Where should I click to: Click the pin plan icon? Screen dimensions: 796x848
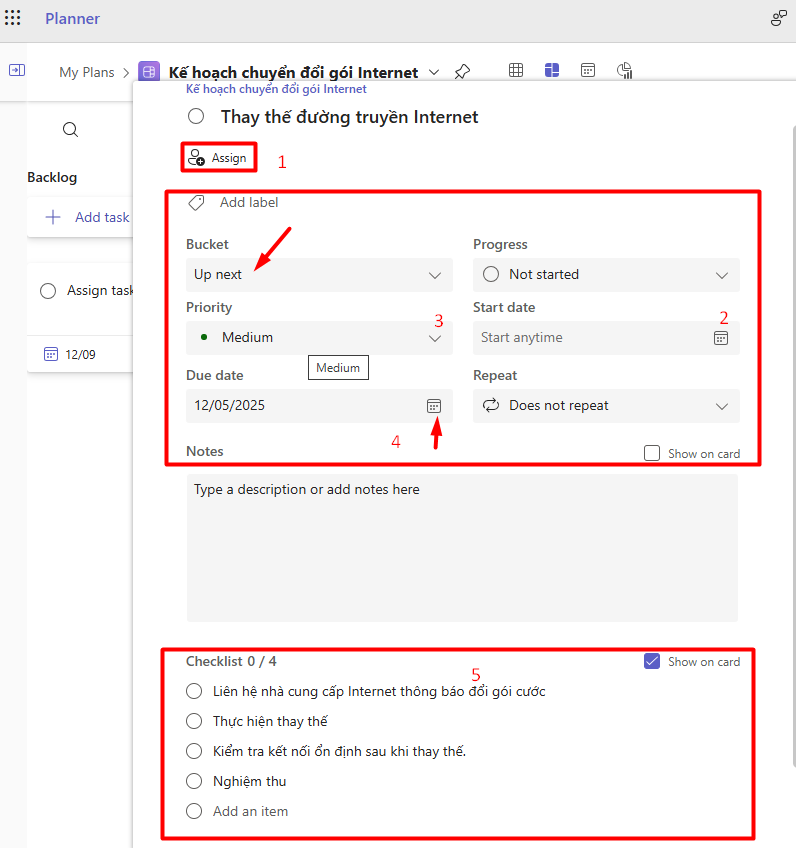coord(462,72)
